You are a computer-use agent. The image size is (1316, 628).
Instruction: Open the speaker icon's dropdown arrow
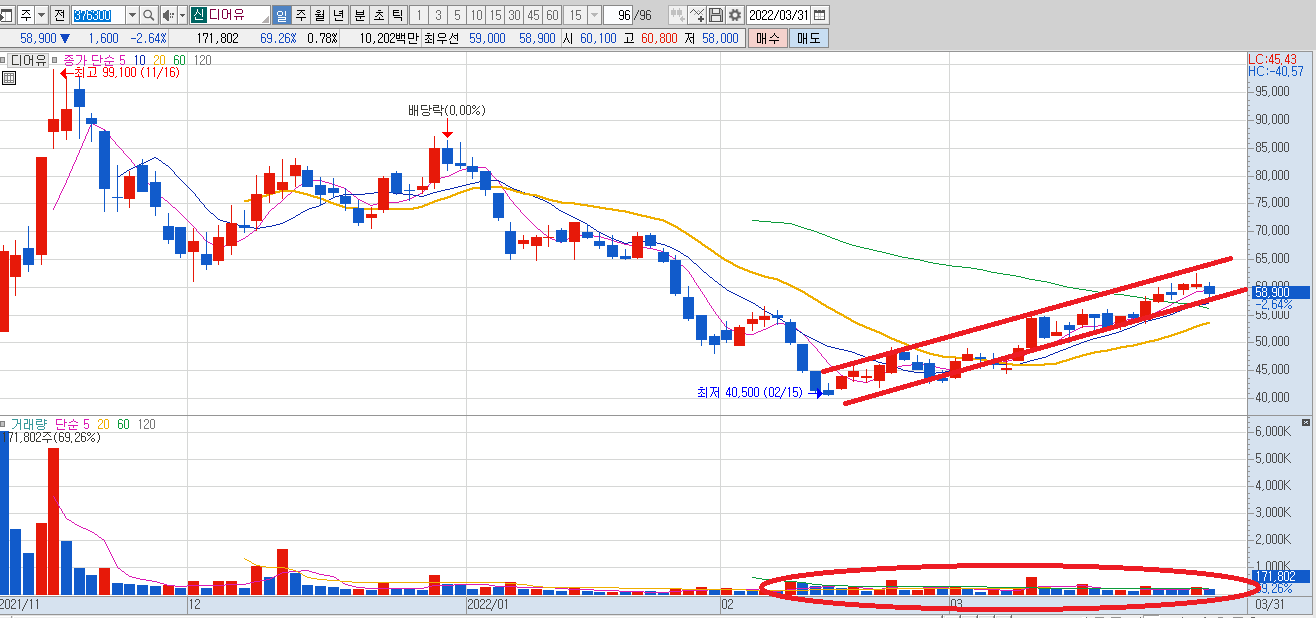pos(182,15)
